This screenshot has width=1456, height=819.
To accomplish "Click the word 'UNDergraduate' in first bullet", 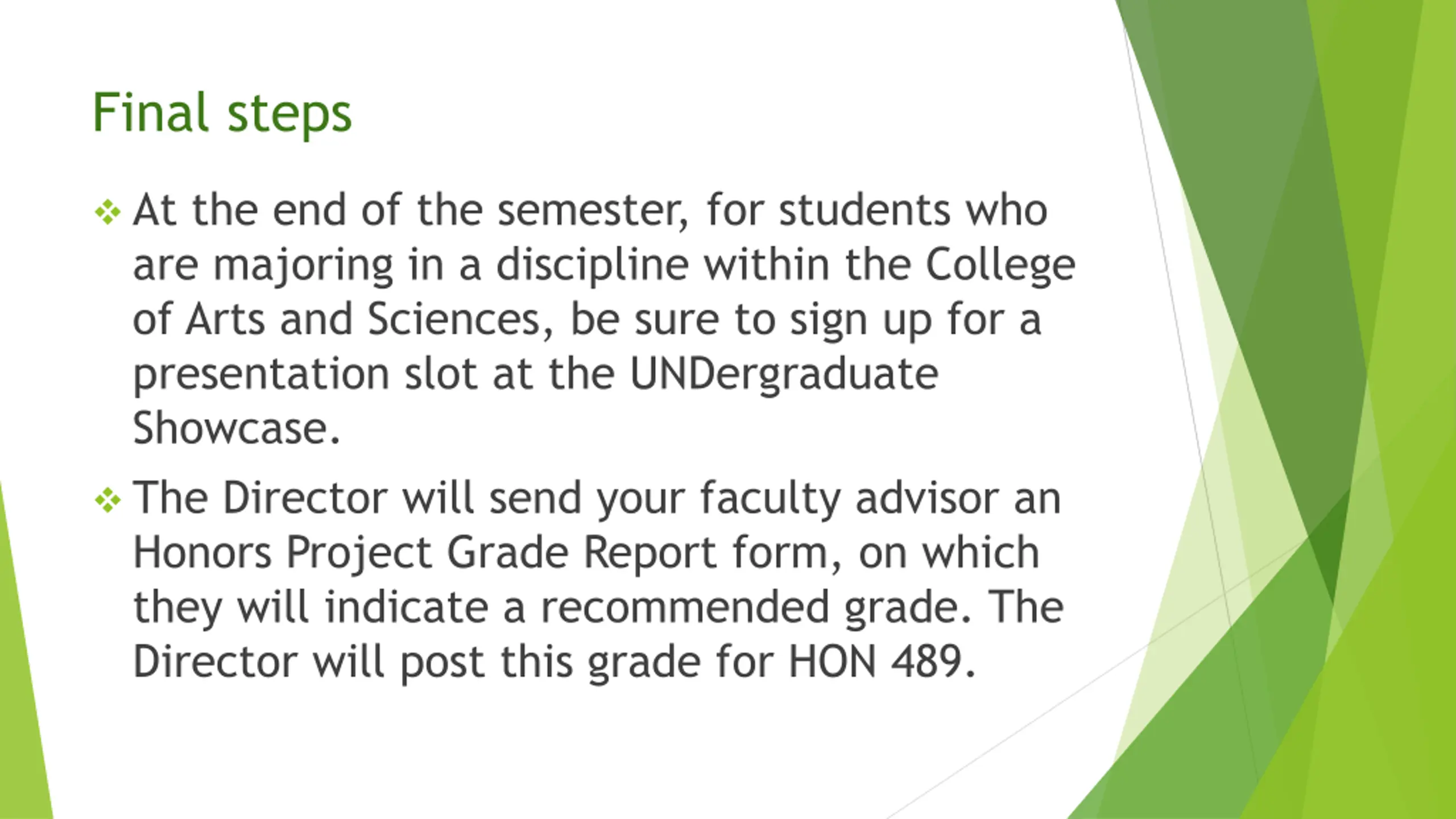I will click(x=784, y=375).
